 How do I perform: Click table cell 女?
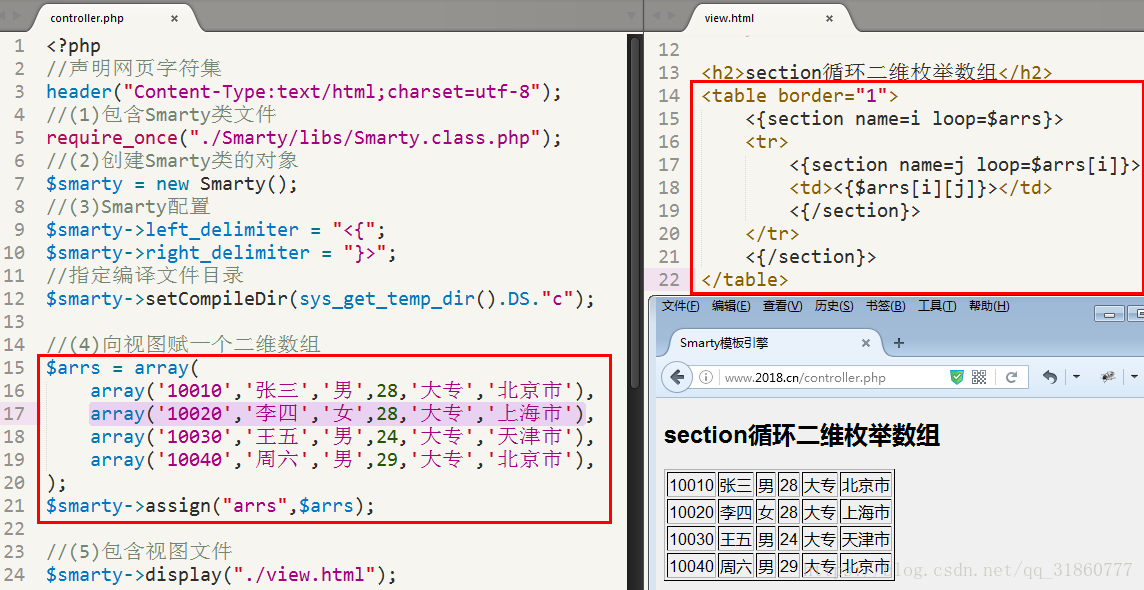coord(765,512)
